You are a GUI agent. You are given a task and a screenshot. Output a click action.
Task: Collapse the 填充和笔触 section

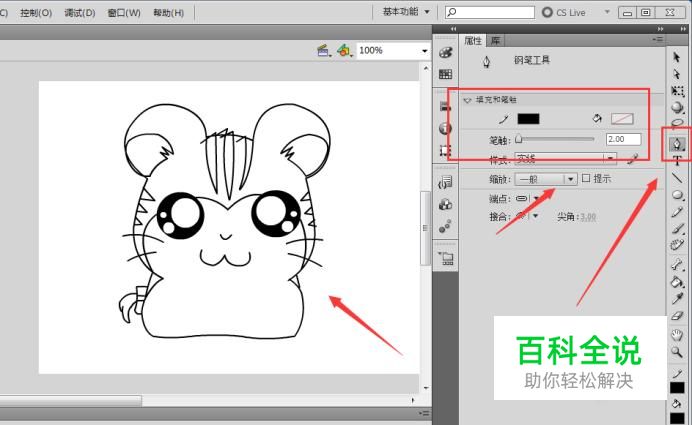click(x=467, y=100)
